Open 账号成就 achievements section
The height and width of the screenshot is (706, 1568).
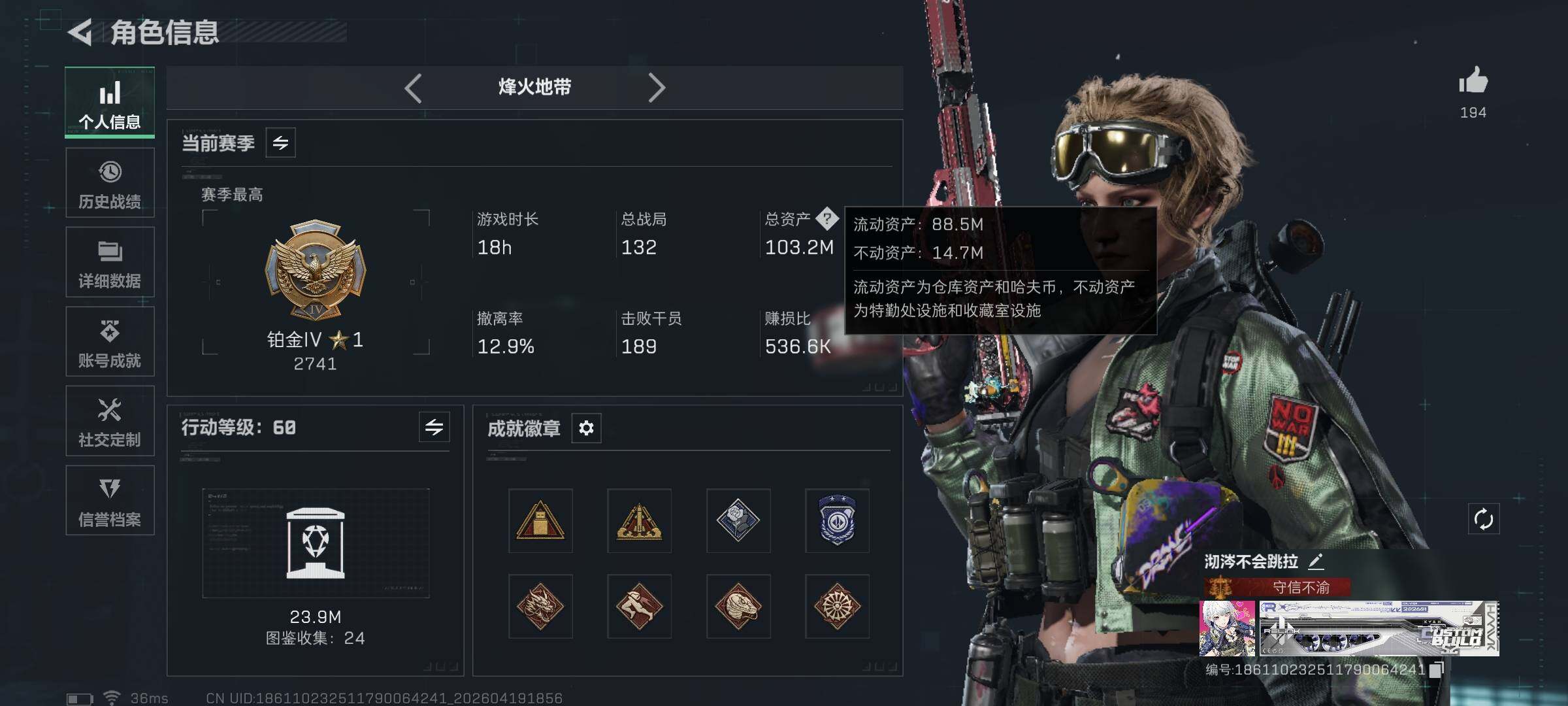point(110,342)
